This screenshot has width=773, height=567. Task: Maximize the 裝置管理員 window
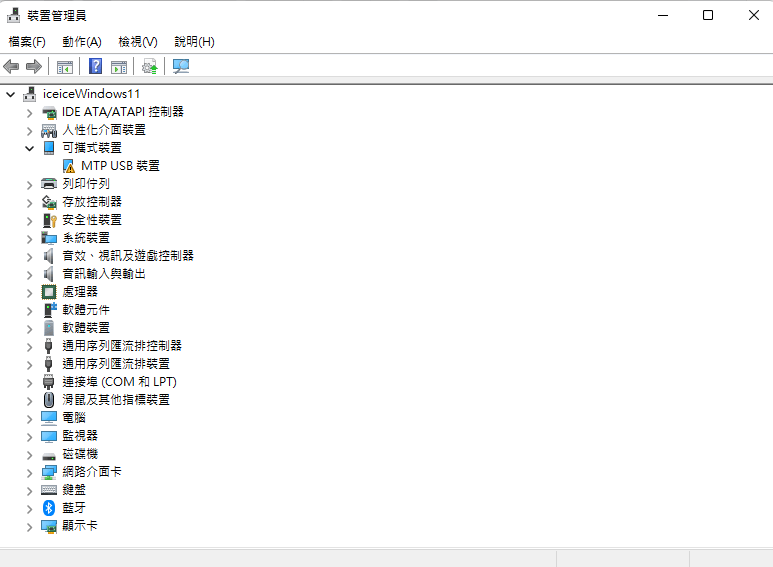tap(708, 15)
